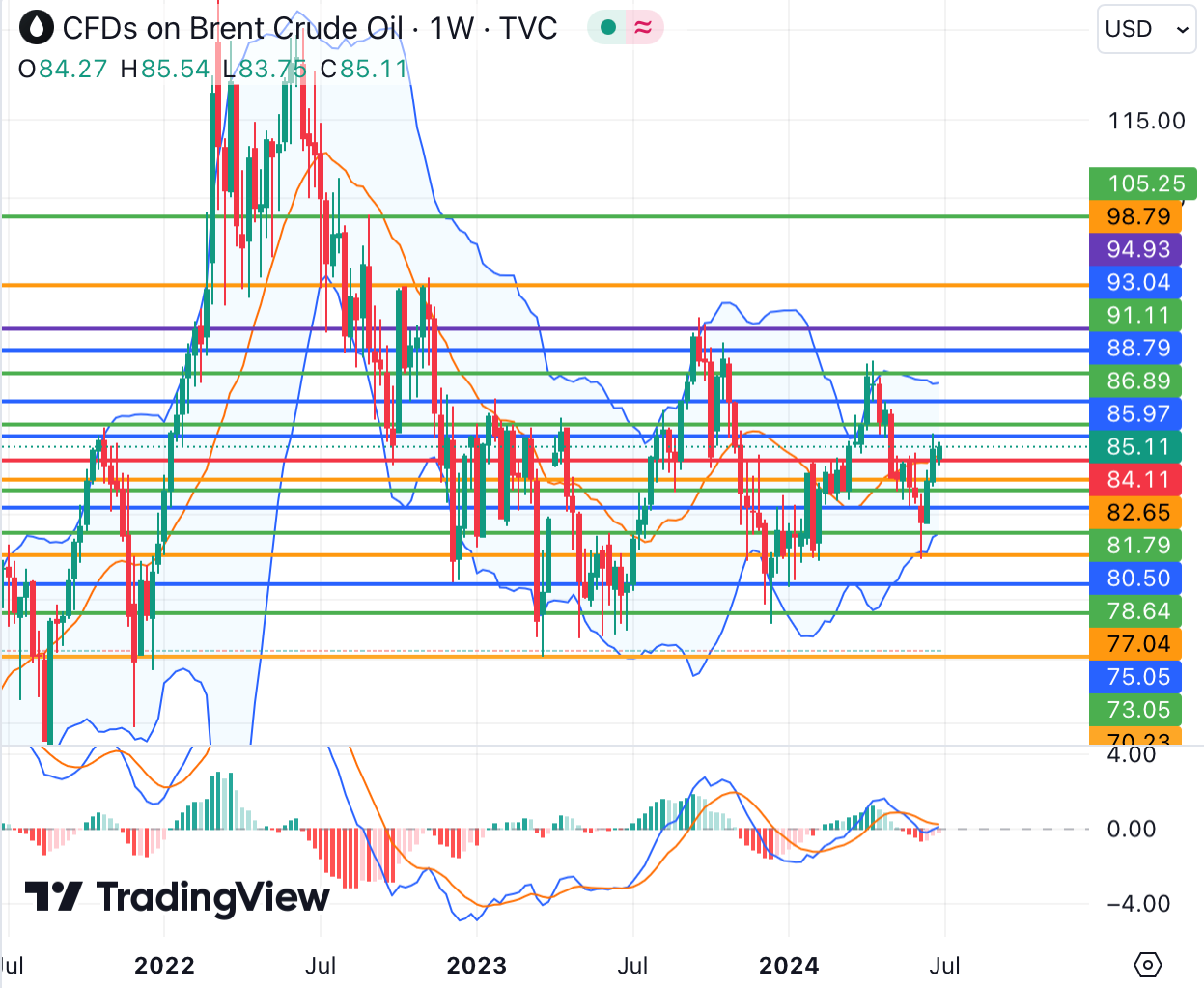Select the 73.05 green price label
The image size is (1204, 988).
(x=1135, y=709)
